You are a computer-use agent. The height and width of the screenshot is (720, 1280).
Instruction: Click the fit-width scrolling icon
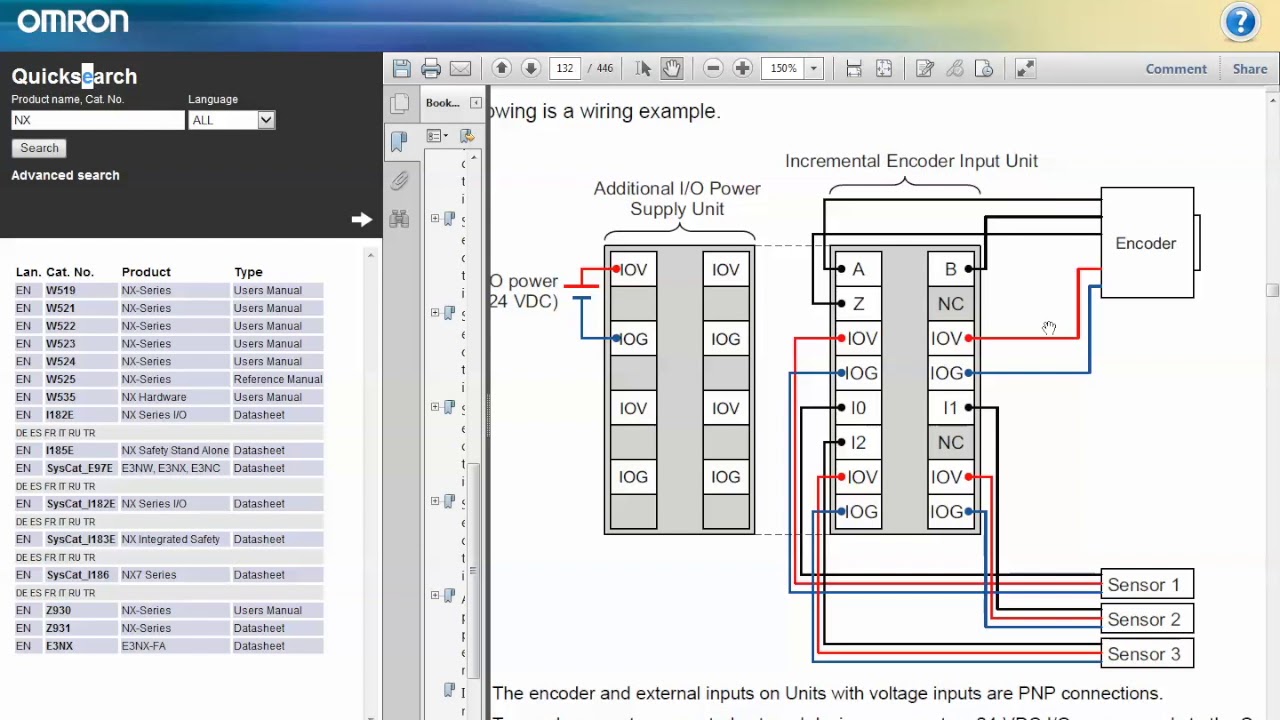(854, 68)
